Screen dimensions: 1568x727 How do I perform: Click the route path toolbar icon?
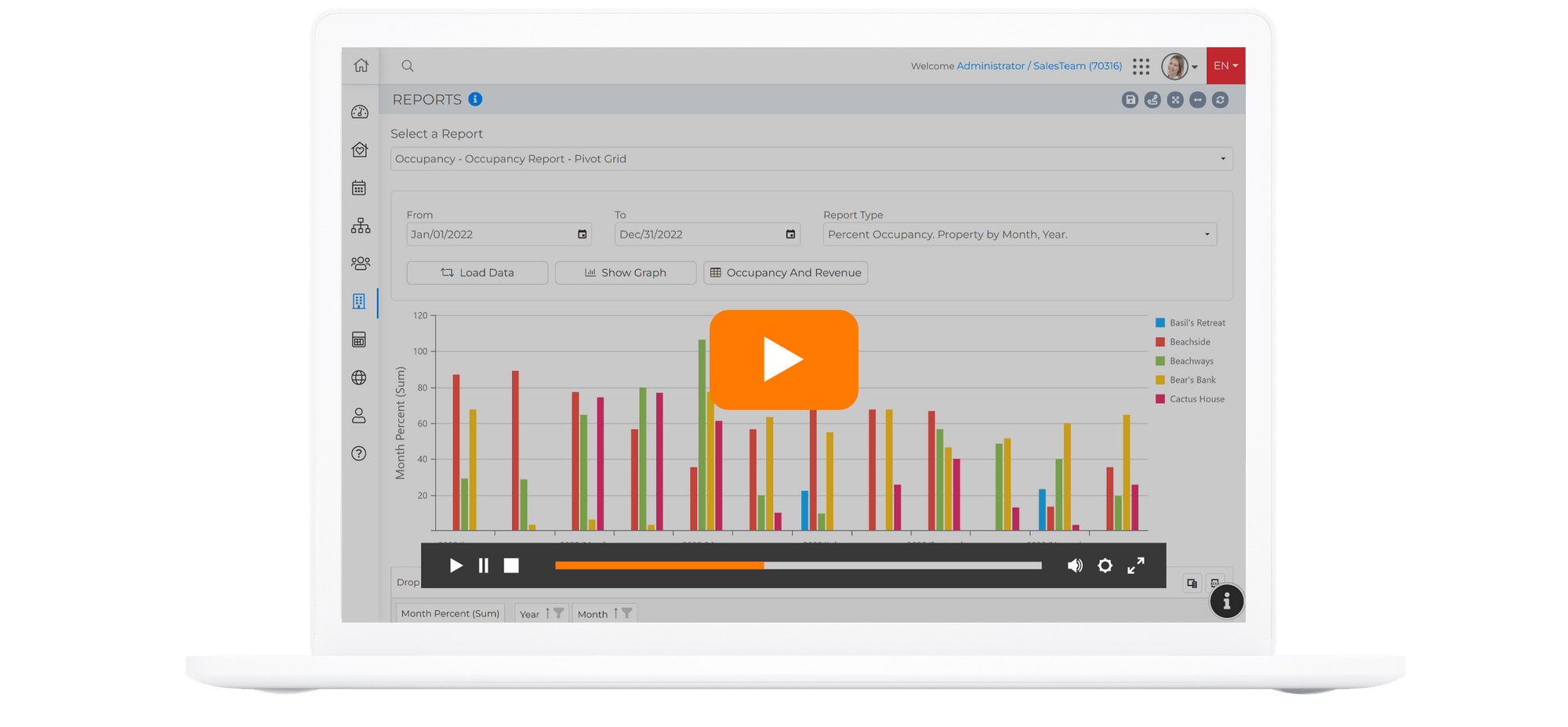1152,100
